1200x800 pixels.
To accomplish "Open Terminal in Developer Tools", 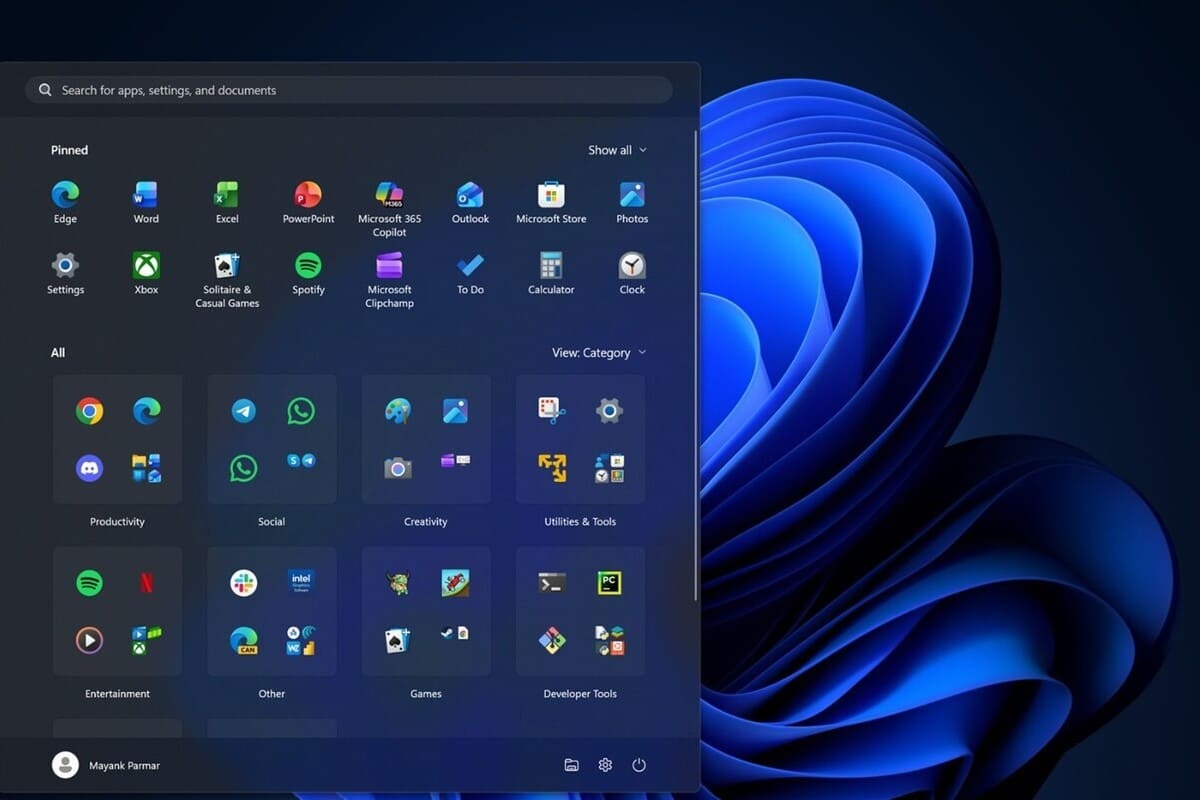I will point(552,583).
